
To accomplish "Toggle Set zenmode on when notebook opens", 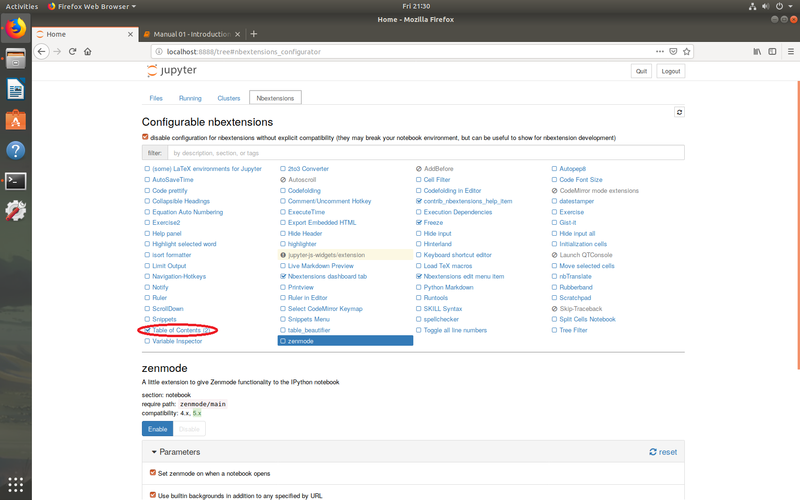I will [153, 473].
